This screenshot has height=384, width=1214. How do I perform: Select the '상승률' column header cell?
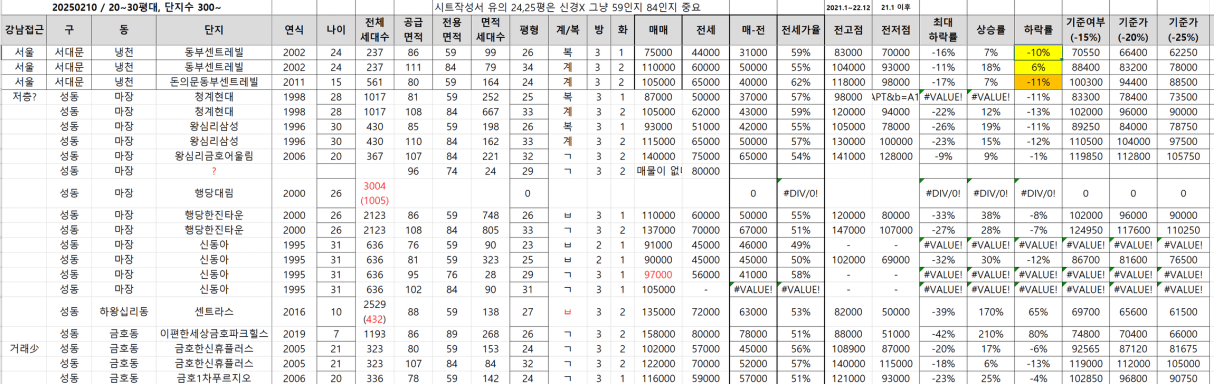990,29
